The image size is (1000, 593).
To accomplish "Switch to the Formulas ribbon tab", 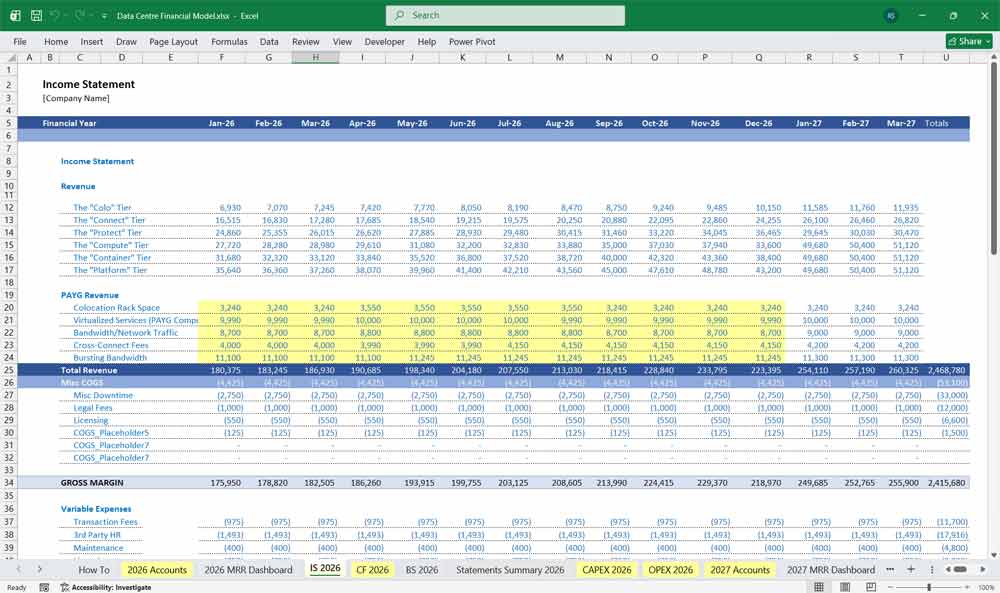I will click(229, 41).
